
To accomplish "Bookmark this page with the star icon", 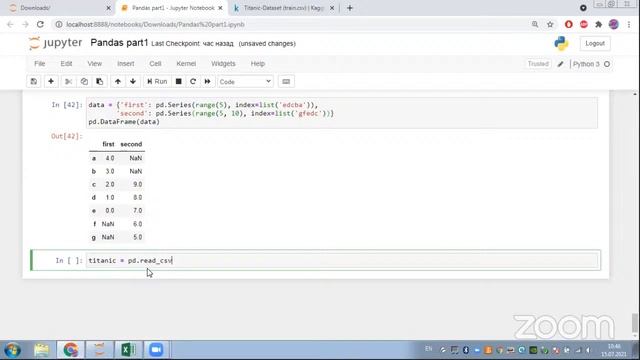I will 550,24.
